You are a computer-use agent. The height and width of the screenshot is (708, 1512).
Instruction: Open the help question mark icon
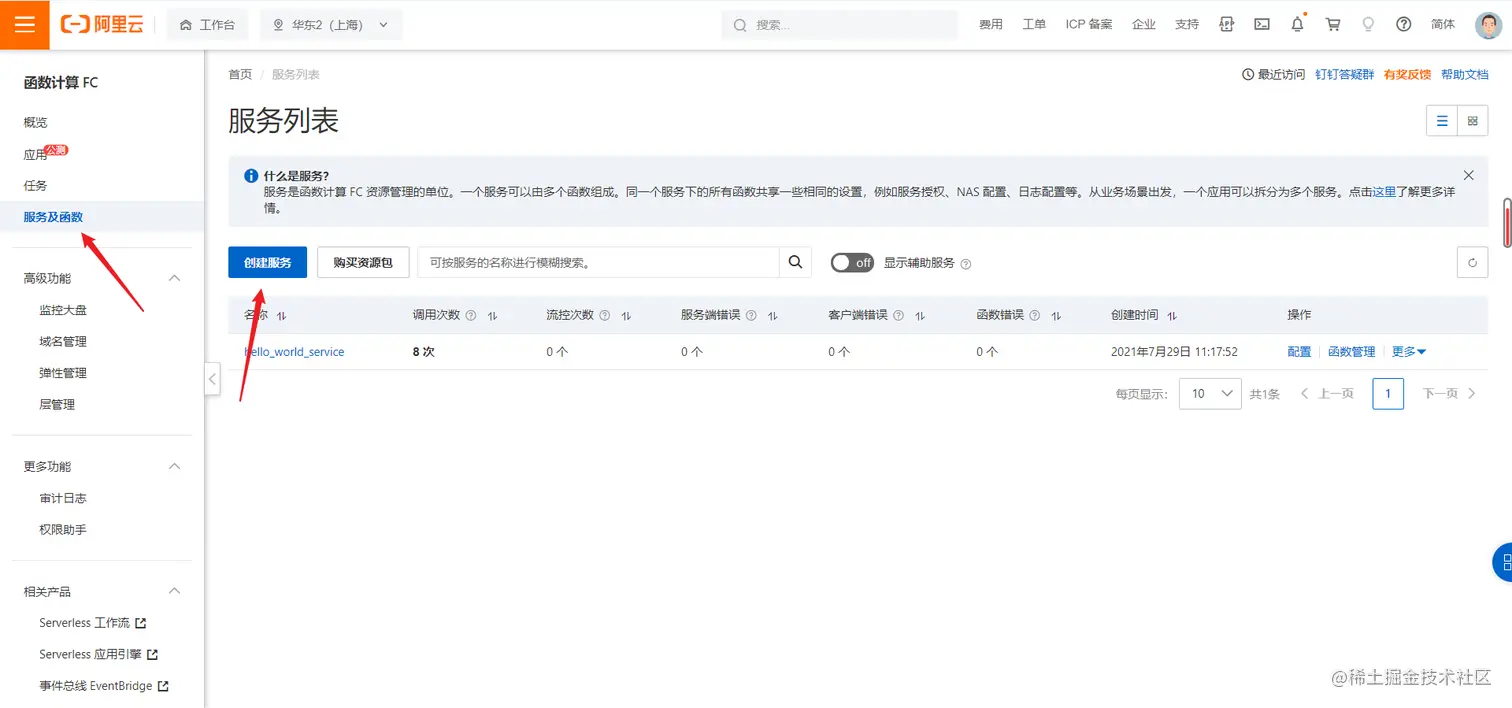pyautogui.click(x=1403, y=24)
